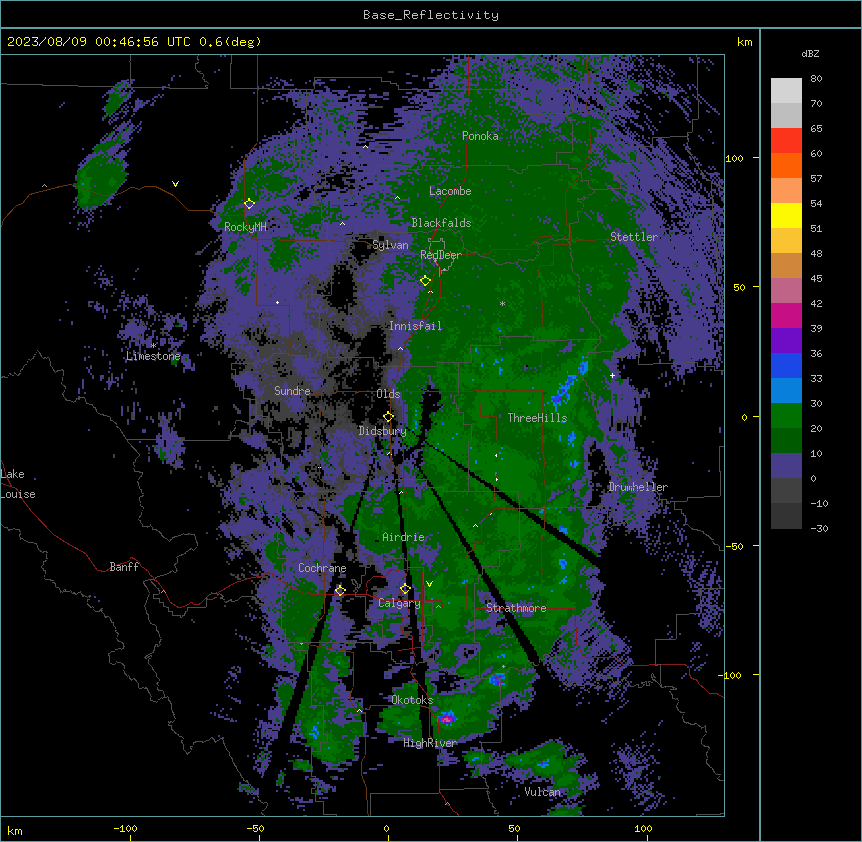Select the yellow diamond marker below Cochrane
The image size is (862, 842).
[340, 590]
